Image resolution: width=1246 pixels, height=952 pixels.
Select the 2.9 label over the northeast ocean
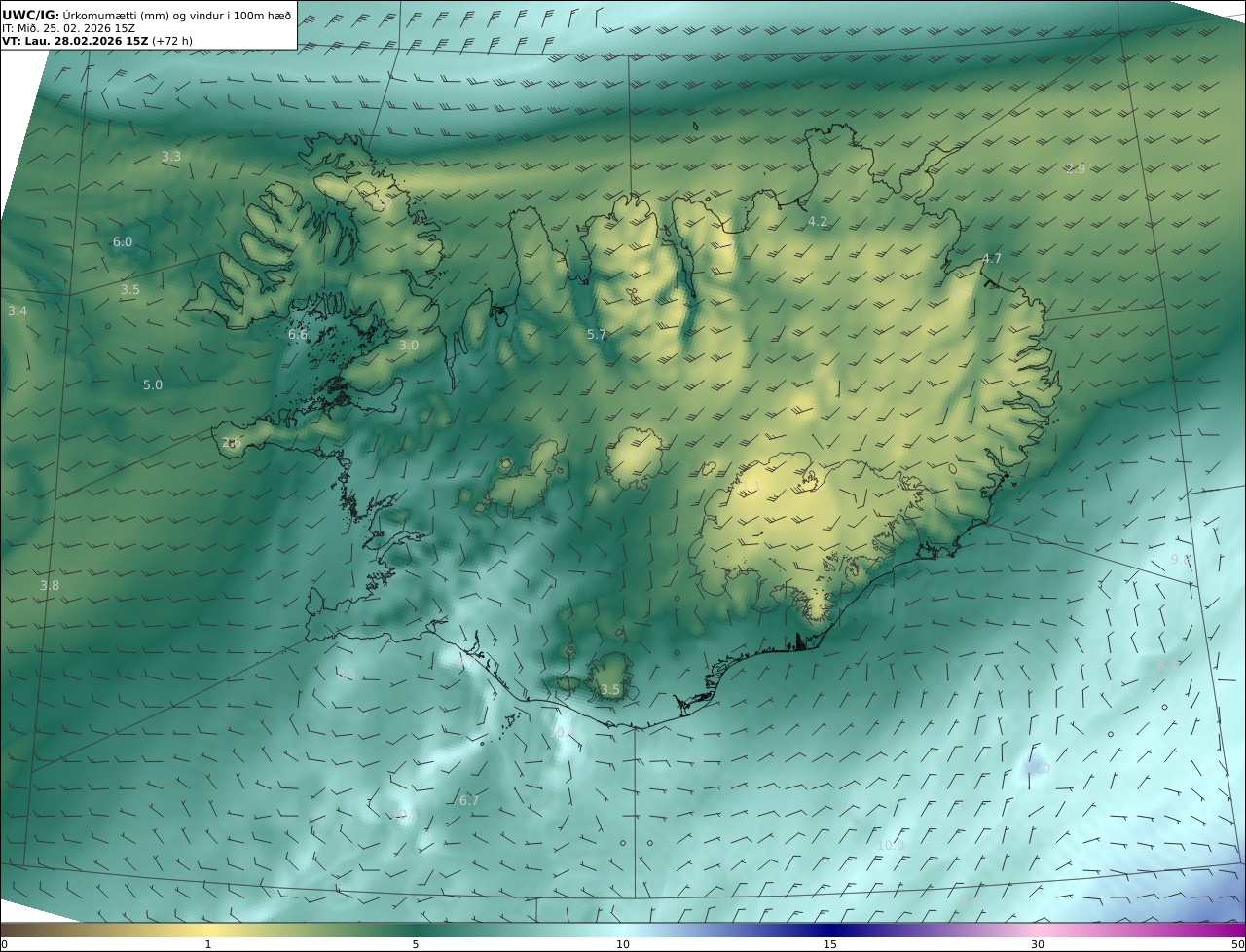point(1075,169)
